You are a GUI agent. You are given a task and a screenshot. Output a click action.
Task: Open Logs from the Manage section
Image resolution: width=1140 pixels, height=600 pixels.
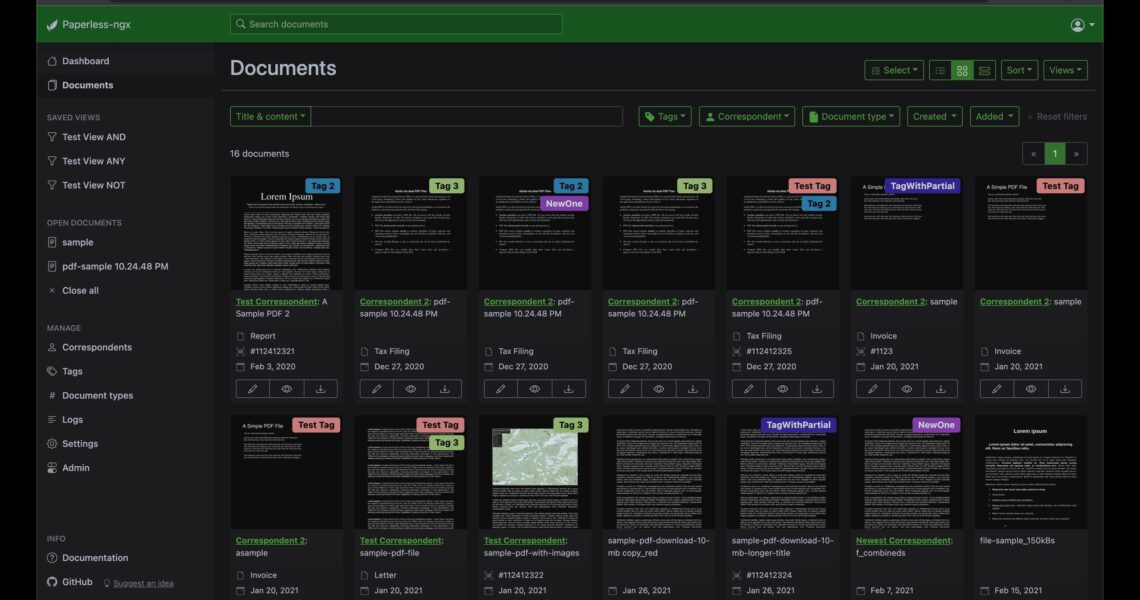(72, 420)
